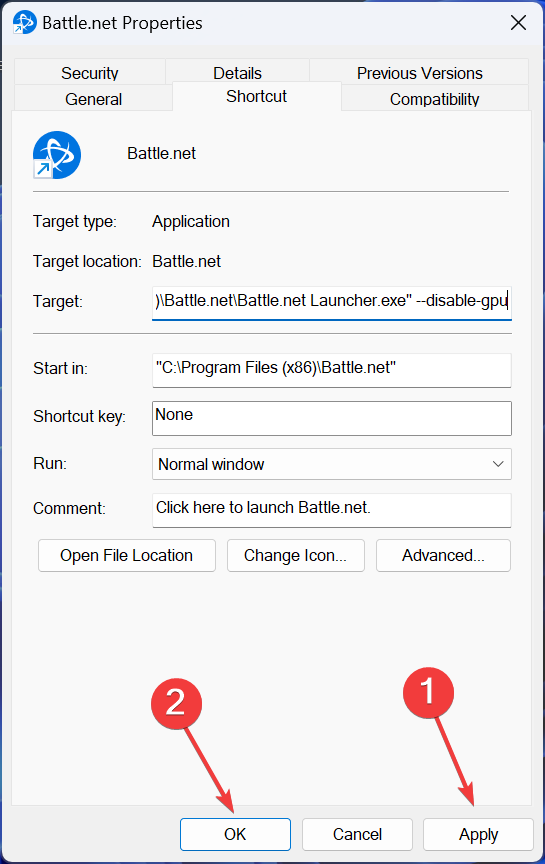Image resolution: width=545 pixels, height=864 pixels.
Task: Click the Cancel button
Action: tap(357, 834)
